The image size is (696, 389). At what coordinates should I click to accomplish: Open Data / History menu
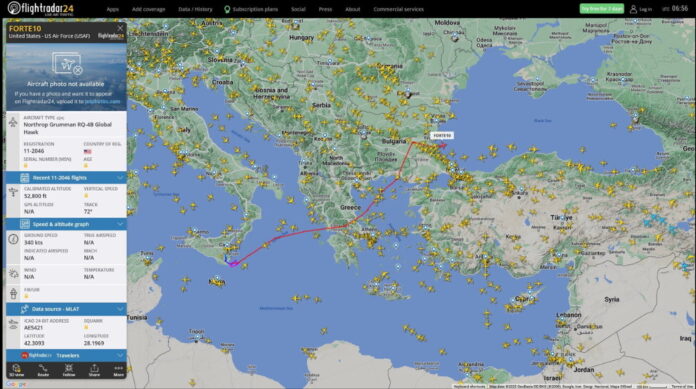(195, 9)
